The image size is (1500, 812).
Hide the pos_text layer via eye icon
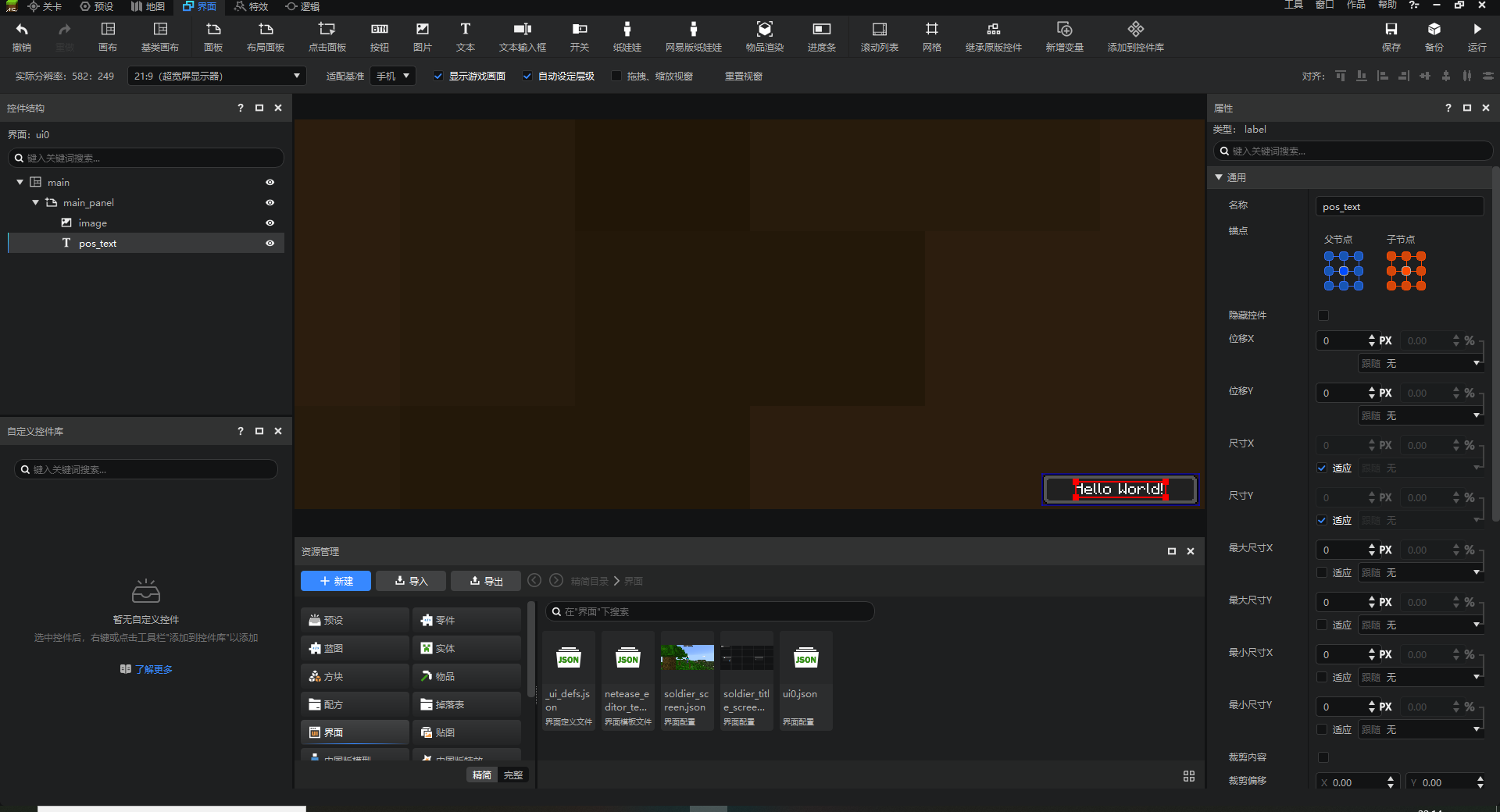tap(270, 244)
